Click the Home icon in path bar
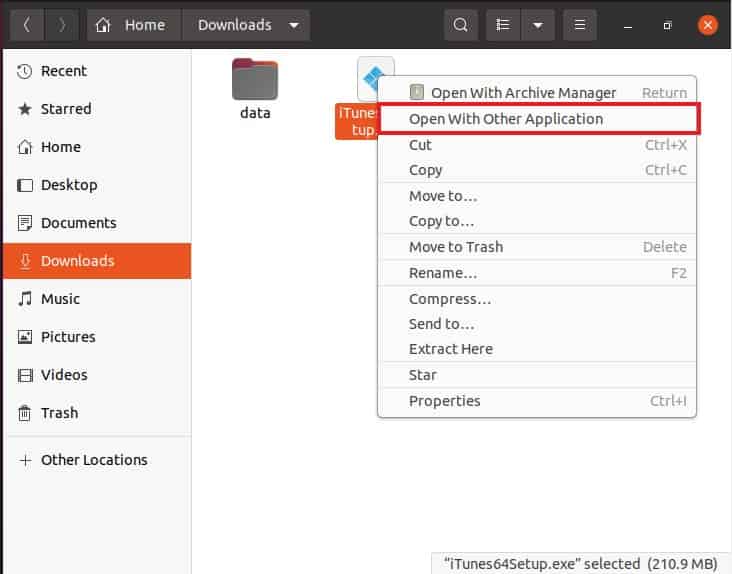Image resolution: width=732 pixels, height=574 pixels. pyautogui.click(x=103, y=25)
